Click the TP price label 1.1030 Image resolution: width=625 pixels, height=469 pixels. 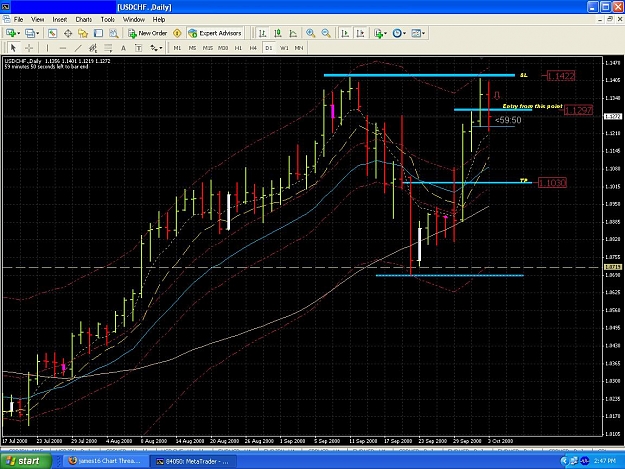click(552, 183)
